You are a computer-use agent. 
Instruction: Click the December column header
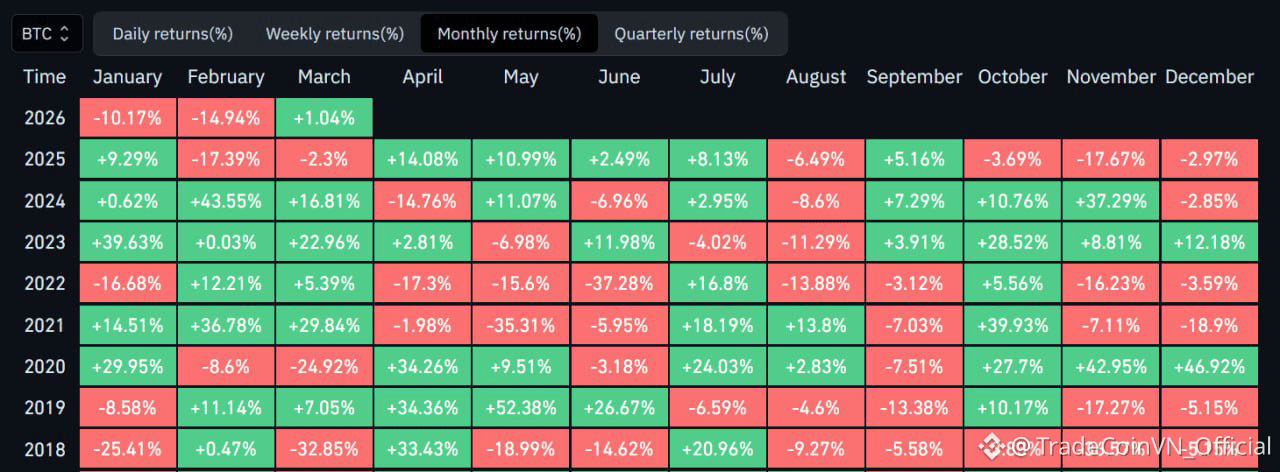click(1209, 77)
